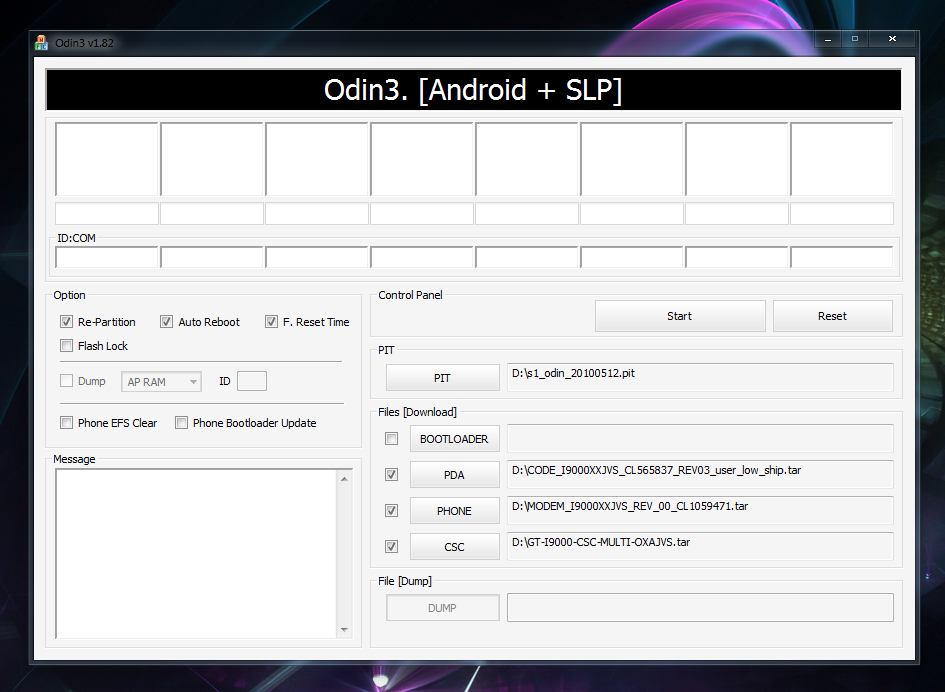Click the first large device progress box
Screen dimensions: 945x692
pos(107,159)
